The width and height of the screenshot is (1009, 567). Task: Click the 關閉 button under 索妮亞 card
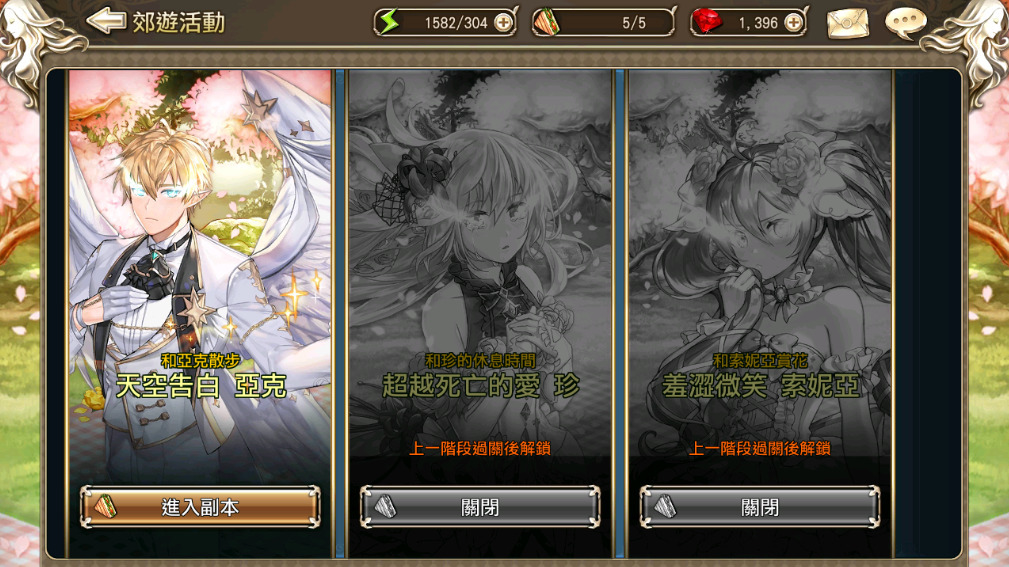pyautogui.click(x=760, y=507)
